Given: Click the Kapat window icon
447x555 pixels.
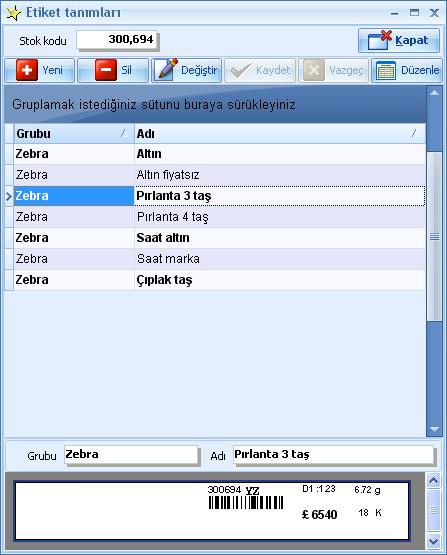Looking at the screenshot, I should pyautogui.click(x=379, y=40).
